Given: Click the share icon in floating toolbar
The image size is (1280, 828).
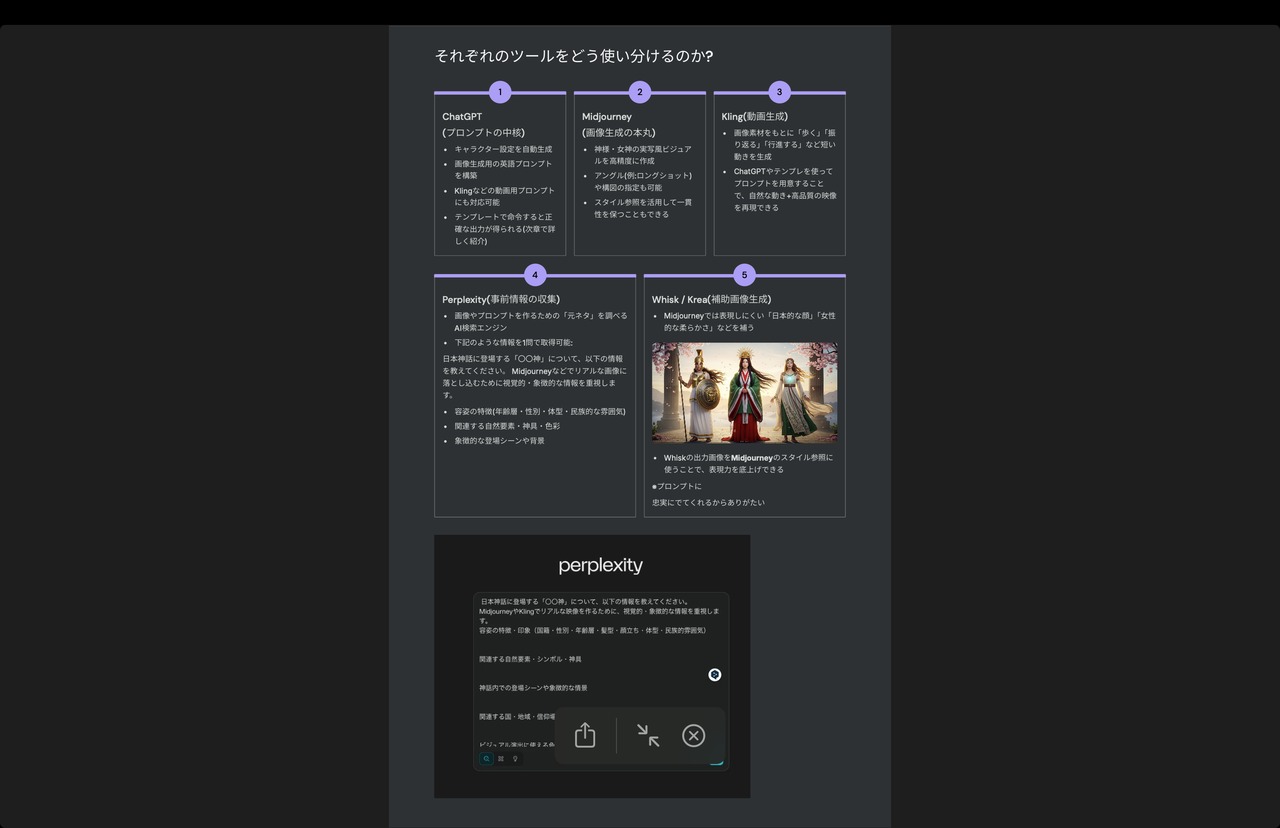Looking at the screenshot, I should point(585,736).
